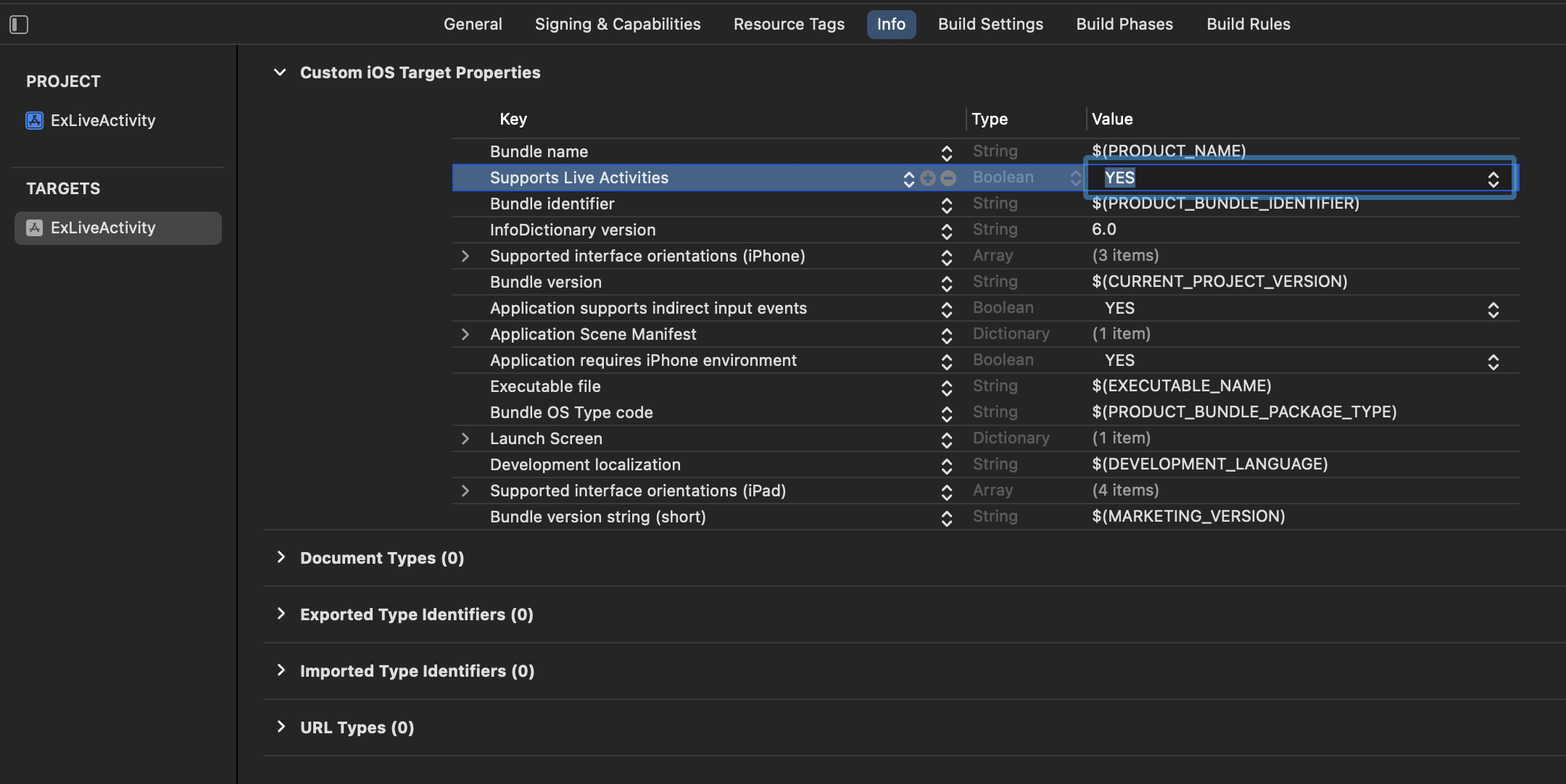Click the Supports Live Activities key stepper
Screen dimensions: 1566x784
[908, 179]
